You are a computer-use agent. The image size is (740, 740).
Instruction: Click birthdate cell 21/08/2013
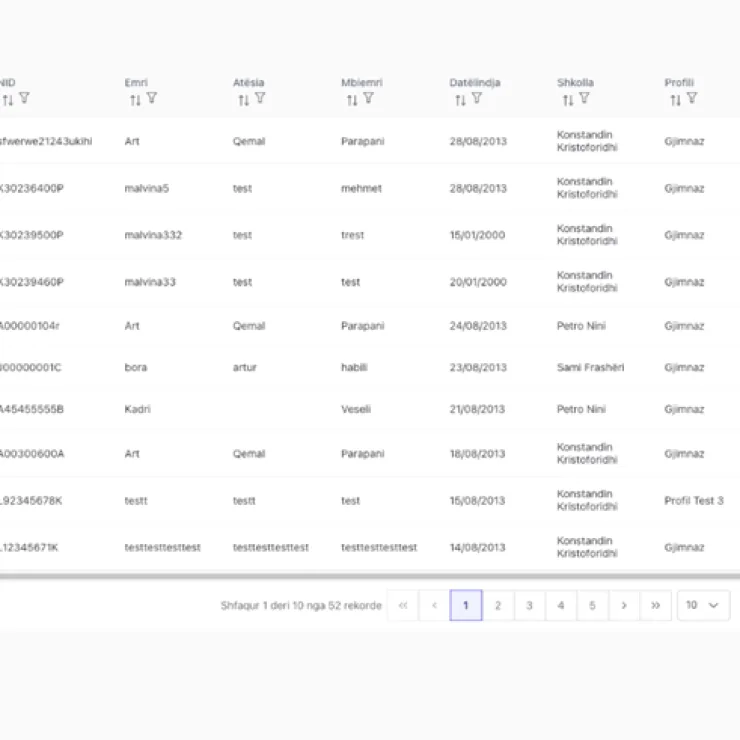click(x=477, y=409)
